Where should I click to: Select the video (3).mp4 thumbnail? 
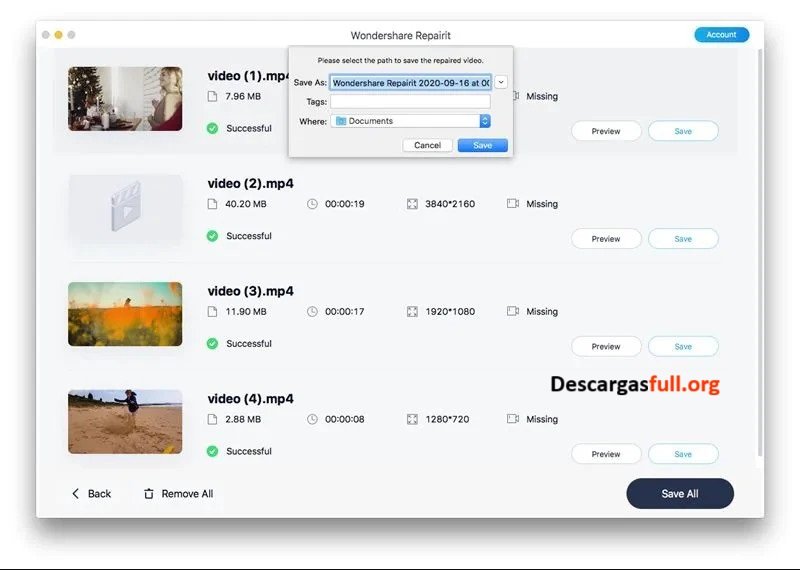tap(125, 314)
